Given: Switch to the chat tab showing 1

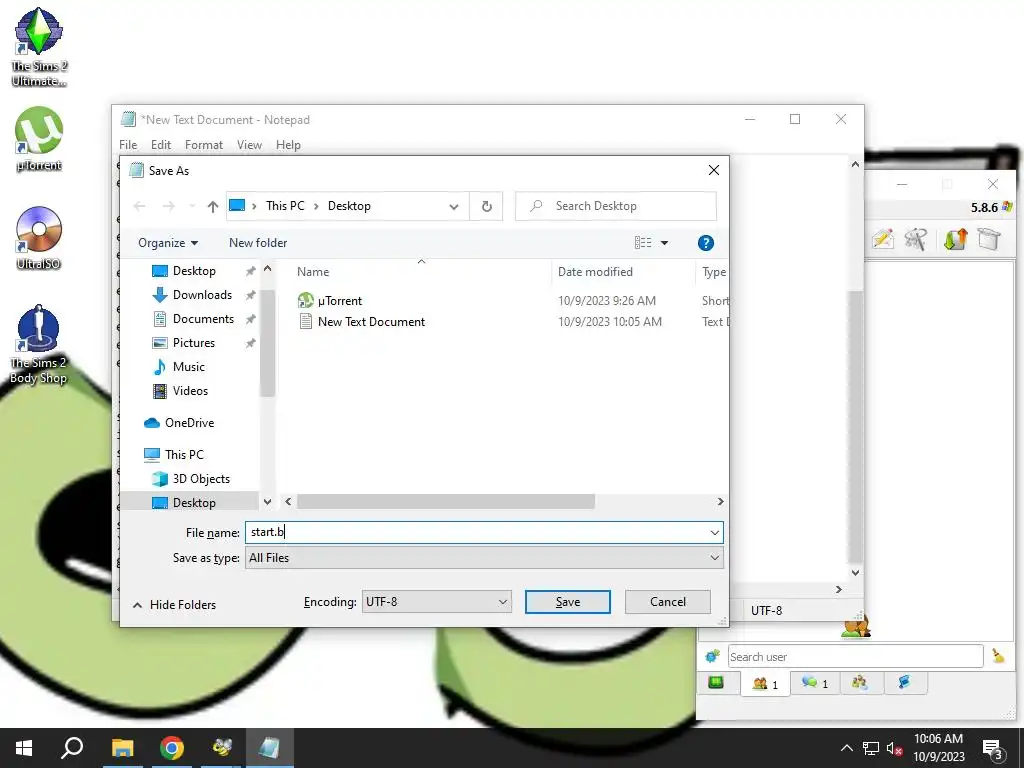Looking at the screenshot, I should click(x=815, y=683).
